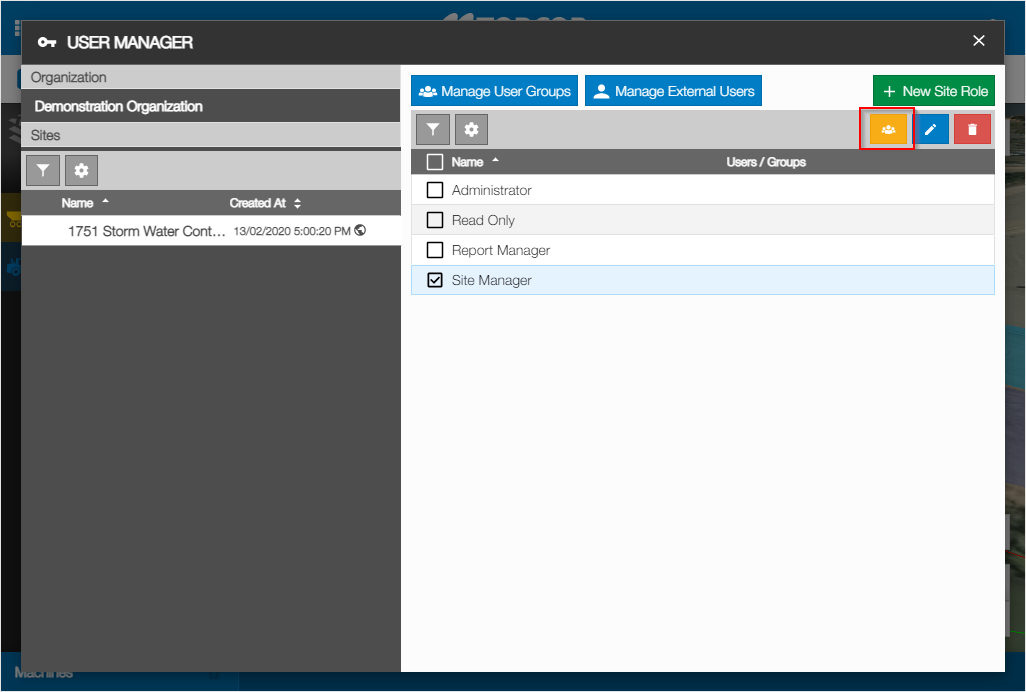
Task: Tick the Read Only role checkbox
Action: pos(435,220)
